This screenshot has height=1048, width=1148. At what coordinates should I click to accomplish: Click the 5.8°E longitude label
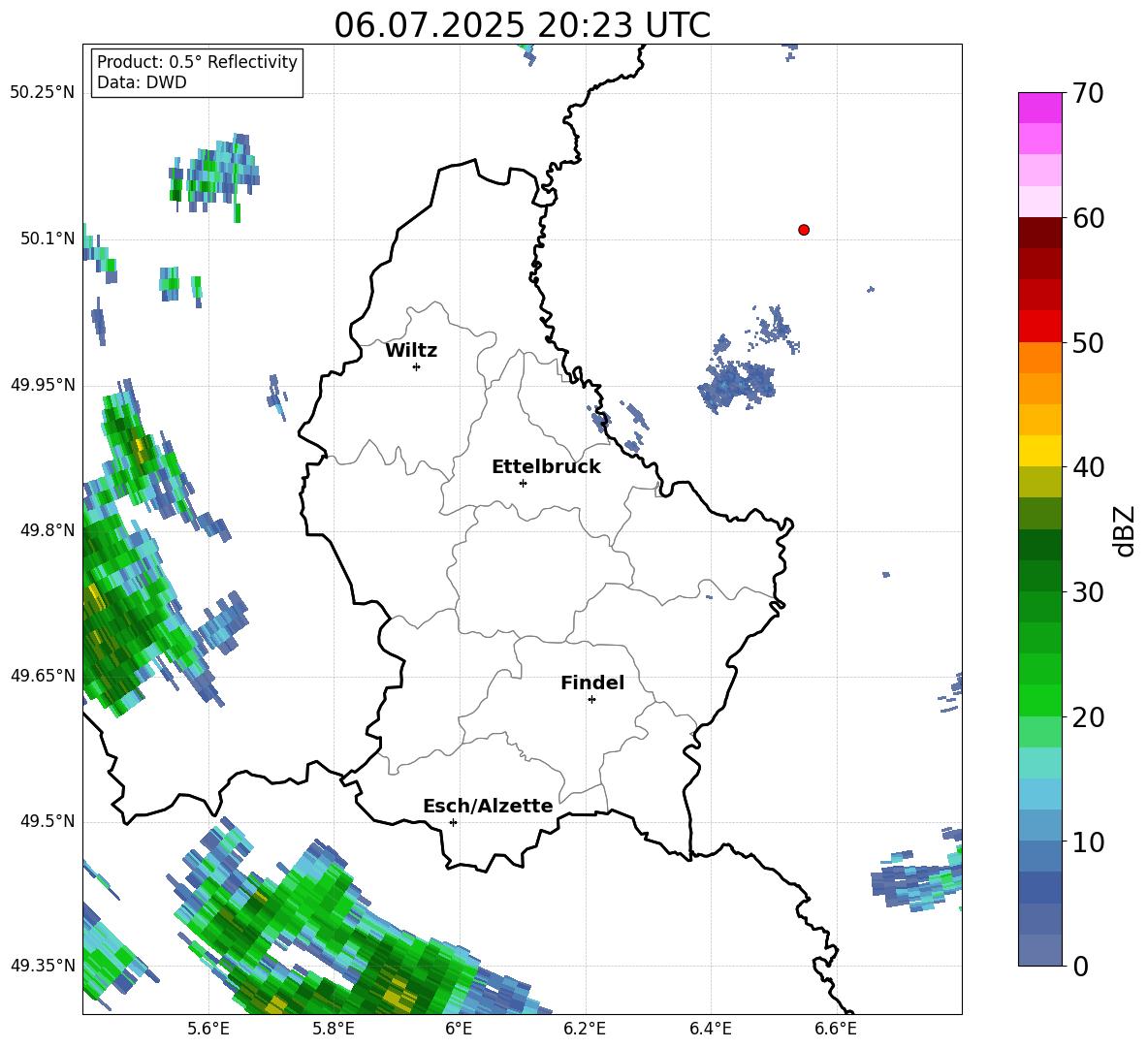tap(334, 1029)
